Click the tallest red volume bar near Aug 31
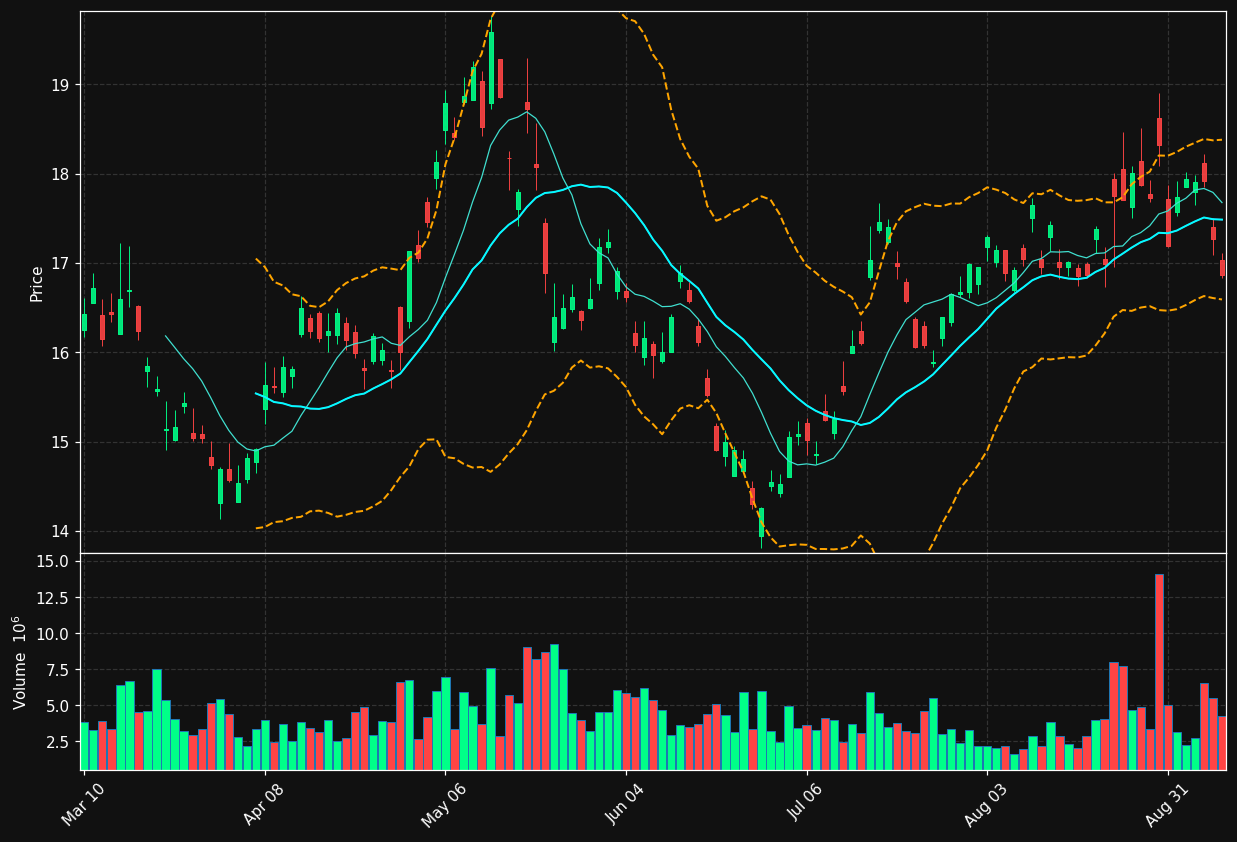The width and height of the screenshot is (1237, 842). (x=1159, y=672)
